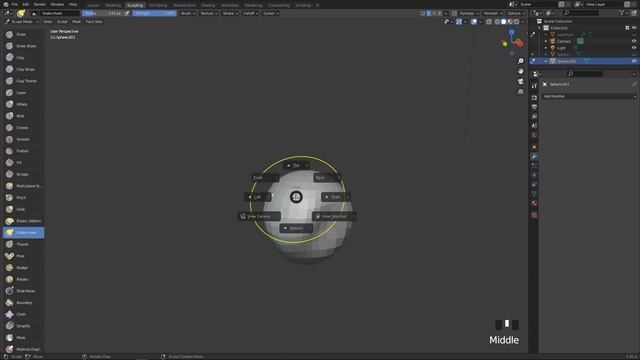The width and height of the screenshot is (640, 360).
Task: Select the Clay Strips brush
Action: pos(23,69)
